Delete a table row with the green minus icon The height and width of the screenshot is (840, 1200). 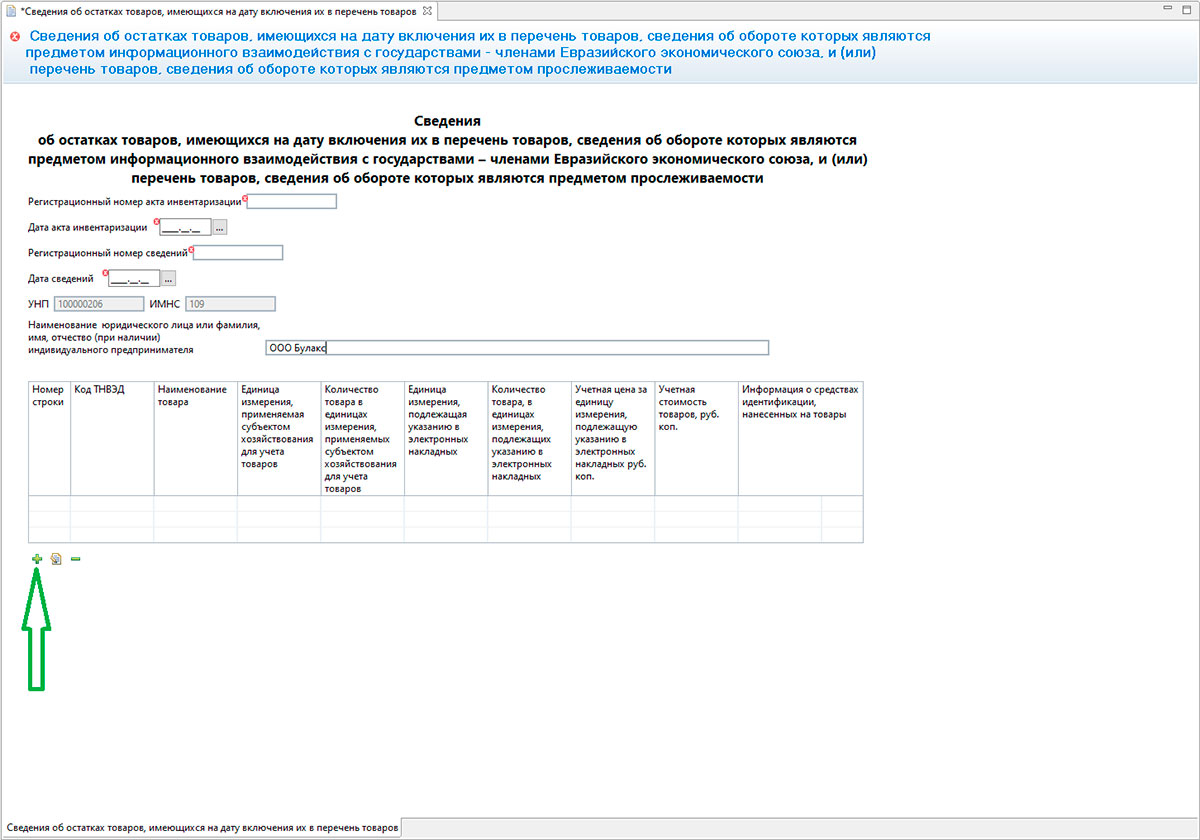click(x=75, y=559)
